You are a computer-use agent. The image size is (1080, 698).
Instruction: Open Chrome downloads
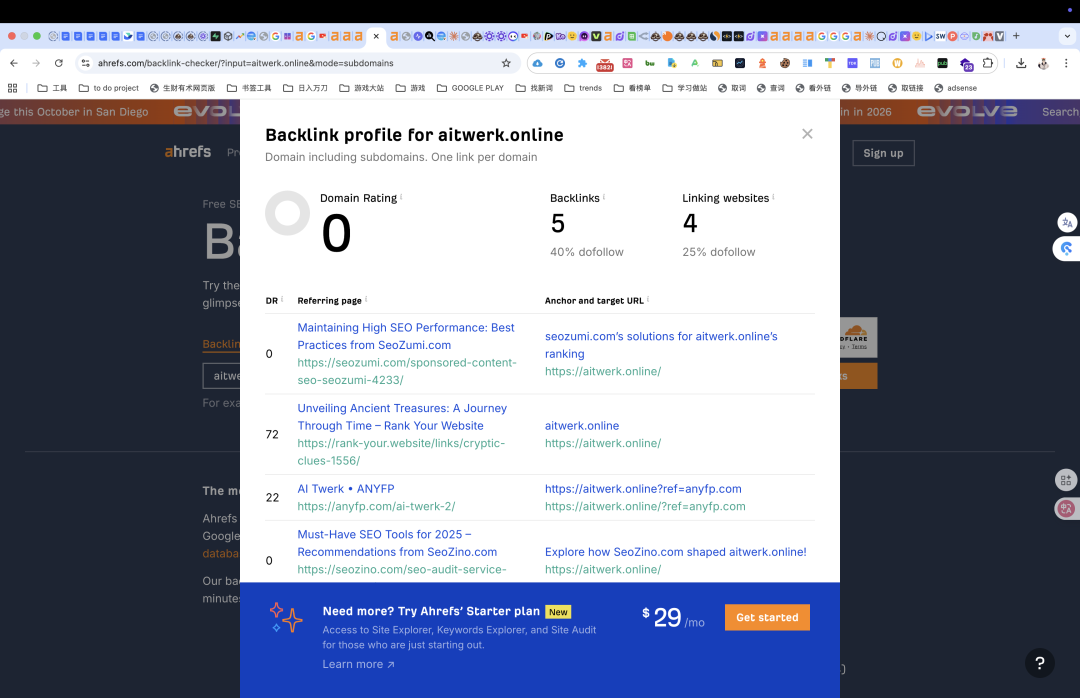[1021, 63]
